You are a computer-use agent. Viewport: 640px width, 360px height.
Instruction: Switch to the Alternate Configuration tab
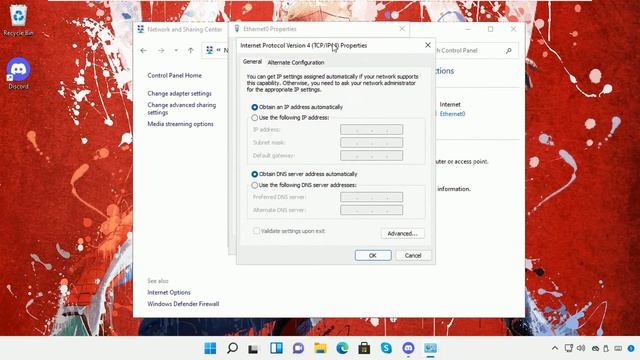296,62
